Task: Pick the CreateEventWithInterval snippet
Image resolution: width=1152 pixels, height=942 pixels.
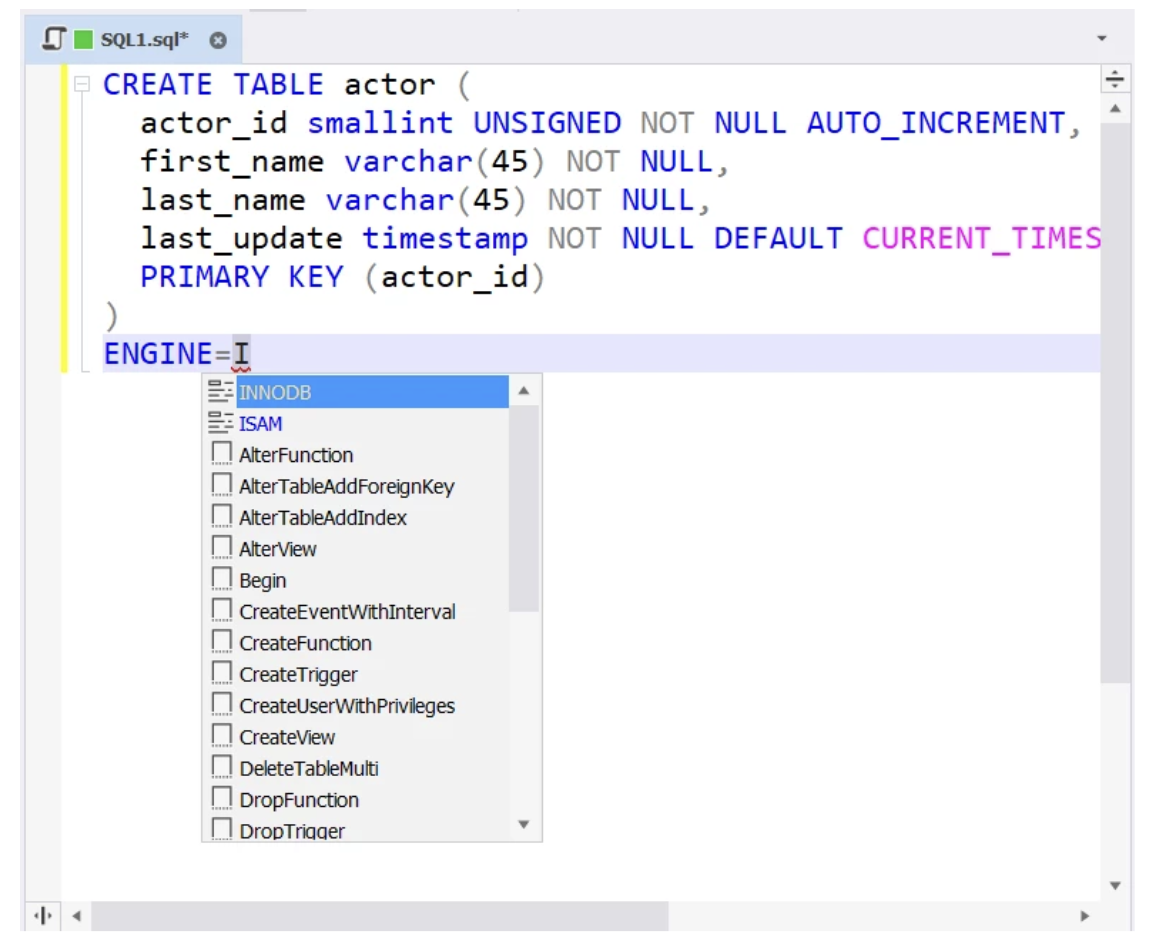Action: (x=356, y=612)
